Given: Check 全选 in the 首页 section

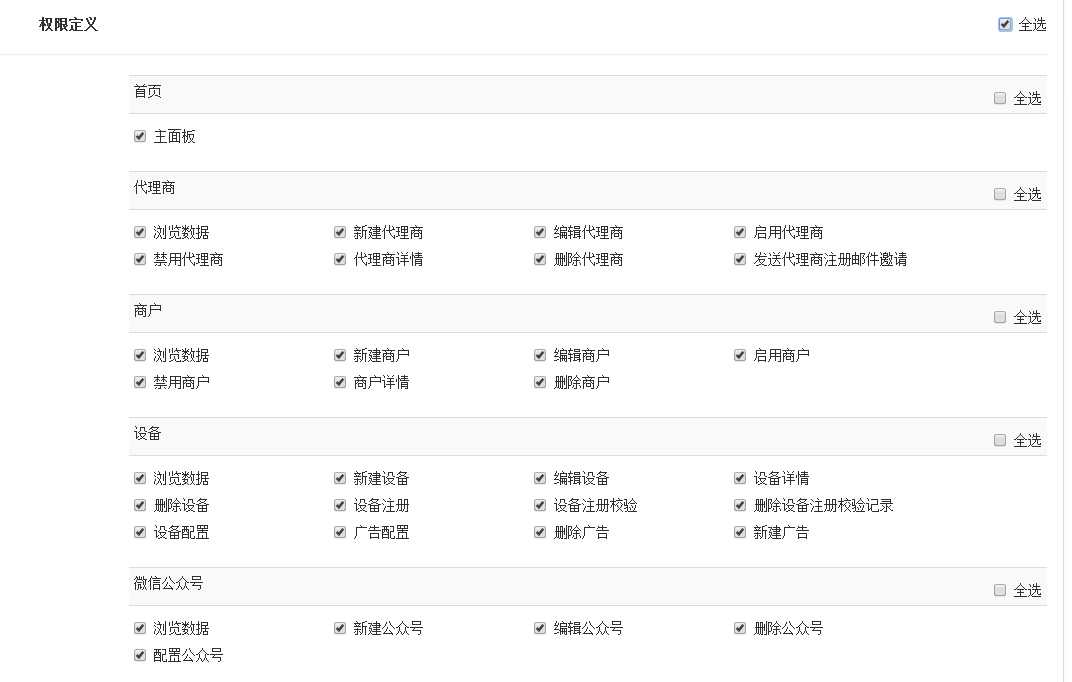Looking at the screenshot, I should coord(1000,98).
